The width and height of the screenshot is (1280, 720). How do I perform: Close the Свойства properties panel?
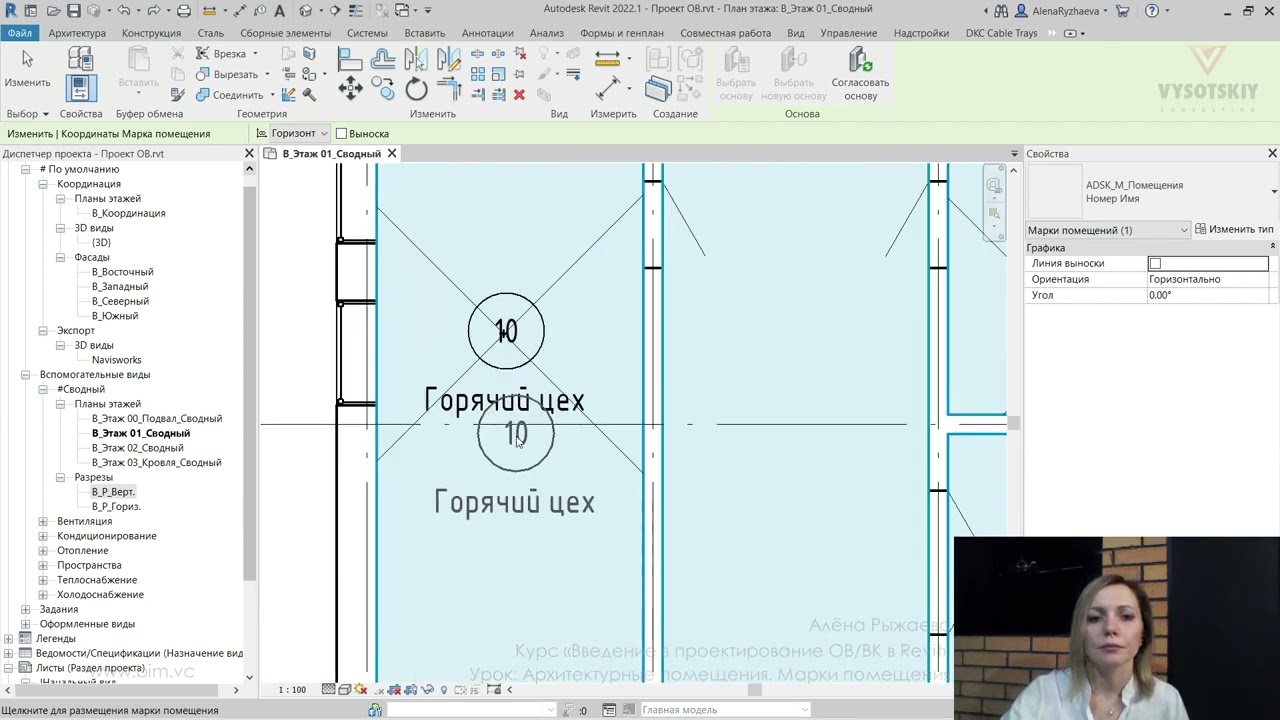1272,154
